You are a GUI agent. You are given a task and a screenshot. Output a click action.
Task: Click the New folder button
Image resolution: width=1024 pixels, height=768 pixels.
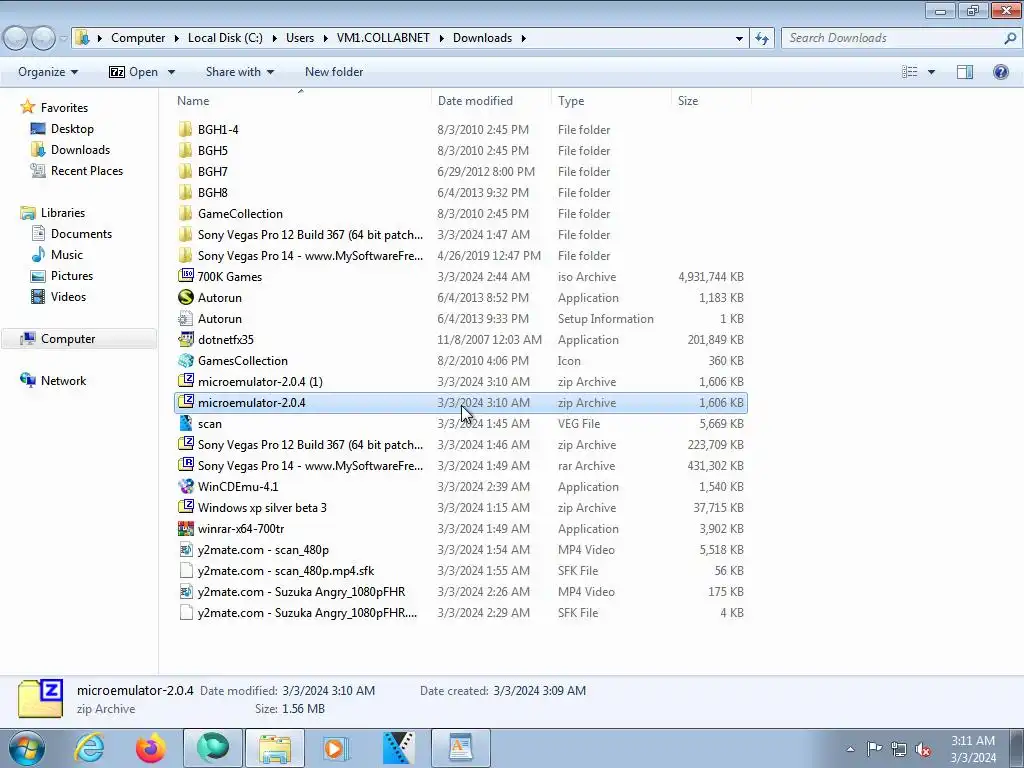(334, 72)
